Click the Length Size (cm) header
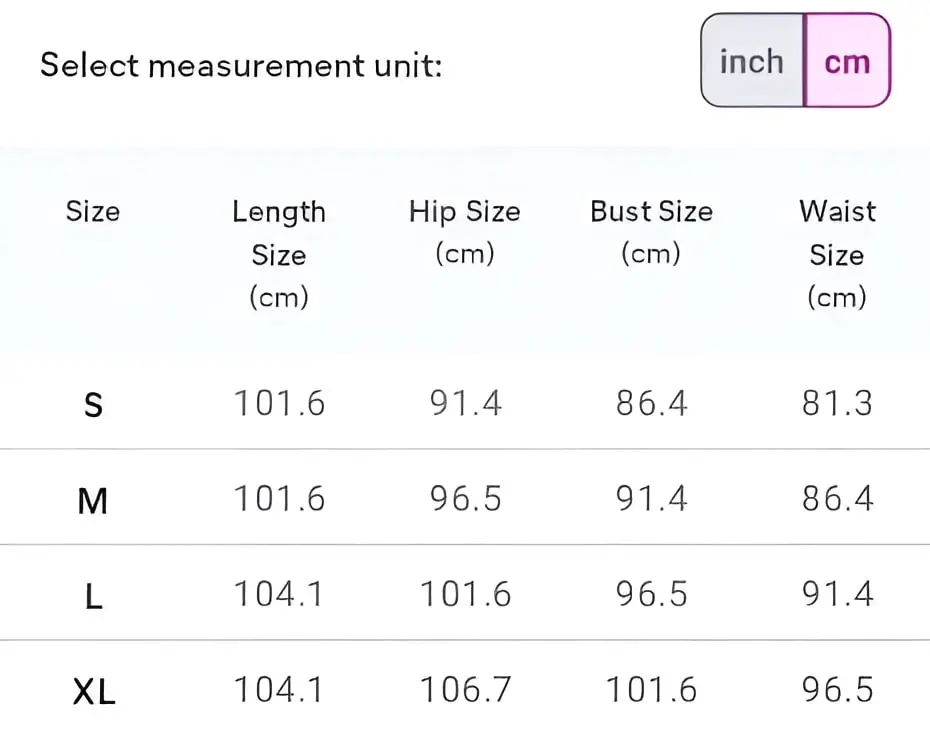Screen dimensions: 930x754 click(x=279, y=254)
